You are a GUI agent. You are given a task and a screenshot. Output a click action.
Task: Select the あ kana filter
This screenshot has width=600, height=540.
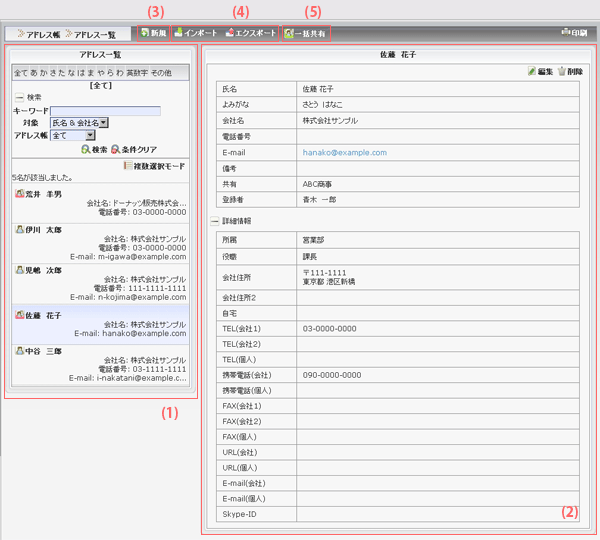(34, 73)
